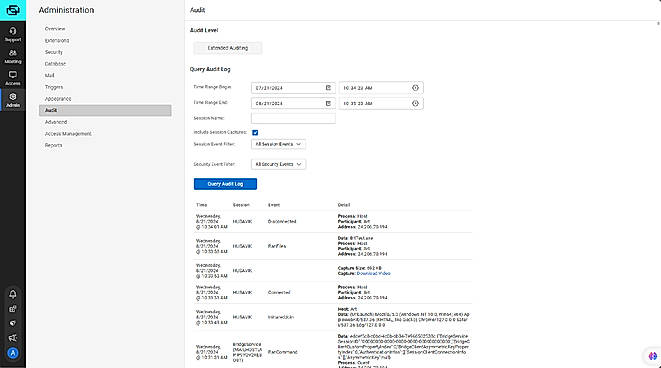
Task: Expand the Security Event Filter dropdown
Action: pyautogui.click(x=278, y=164)
